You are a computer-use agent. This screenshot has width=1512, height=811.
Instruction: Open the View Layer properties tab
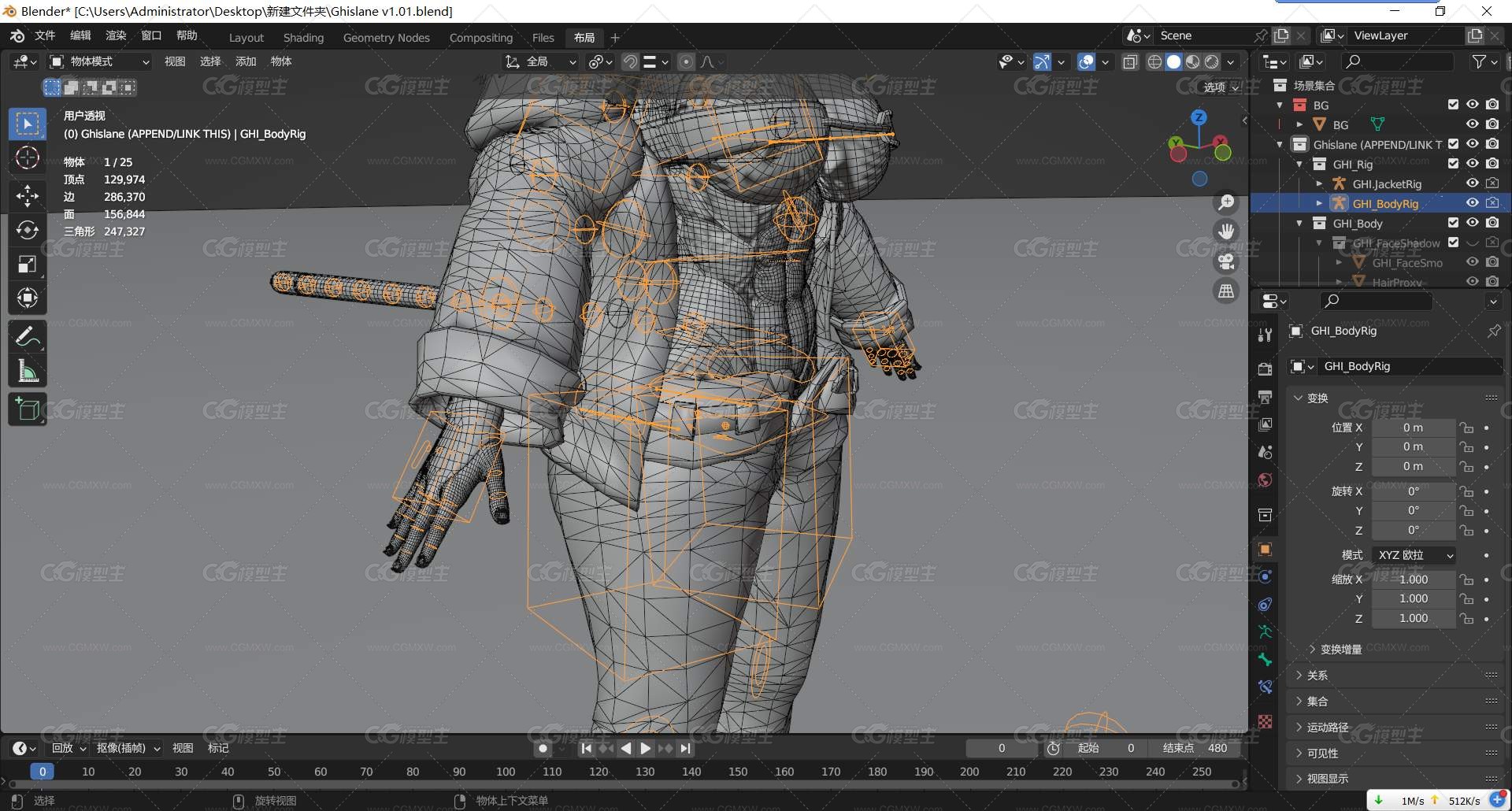[1265, 424]
